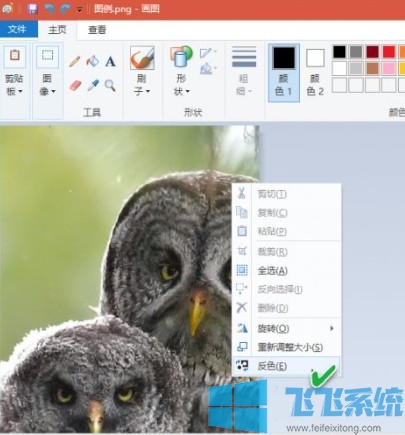405x435 pixels.
Task: Choose 反色(E) invert color entry
Action: pyautogui.click(x=287, y=366)
